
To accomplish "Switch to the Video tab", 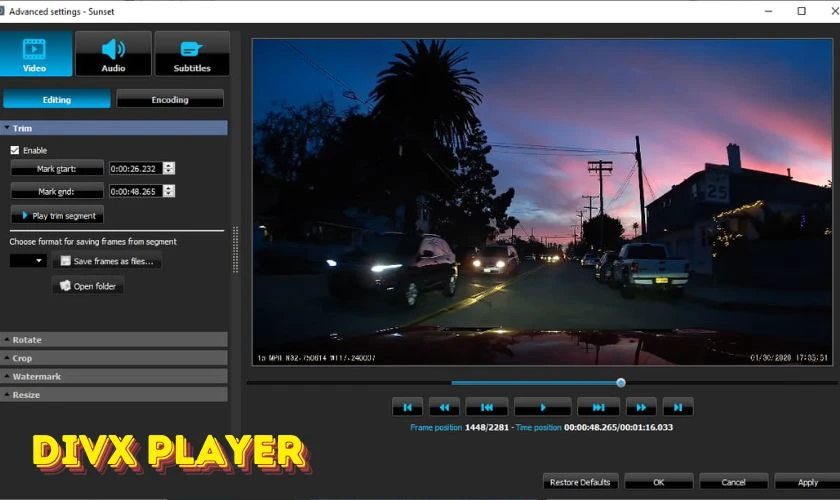I will (35, 54).
